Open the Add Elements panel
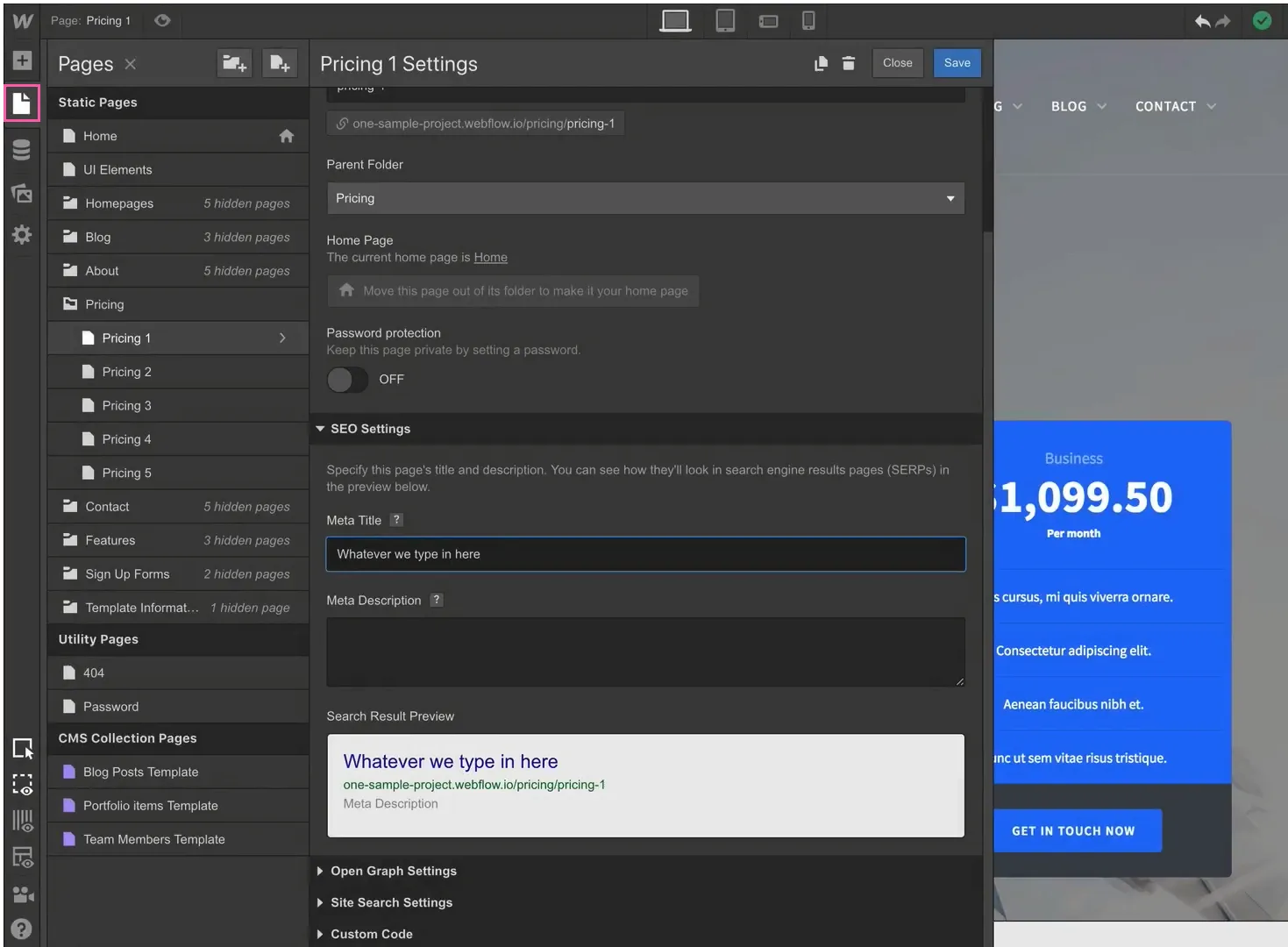Image resolution: width=1288 pixels, height=947 pixels. (x=22, y=61)
